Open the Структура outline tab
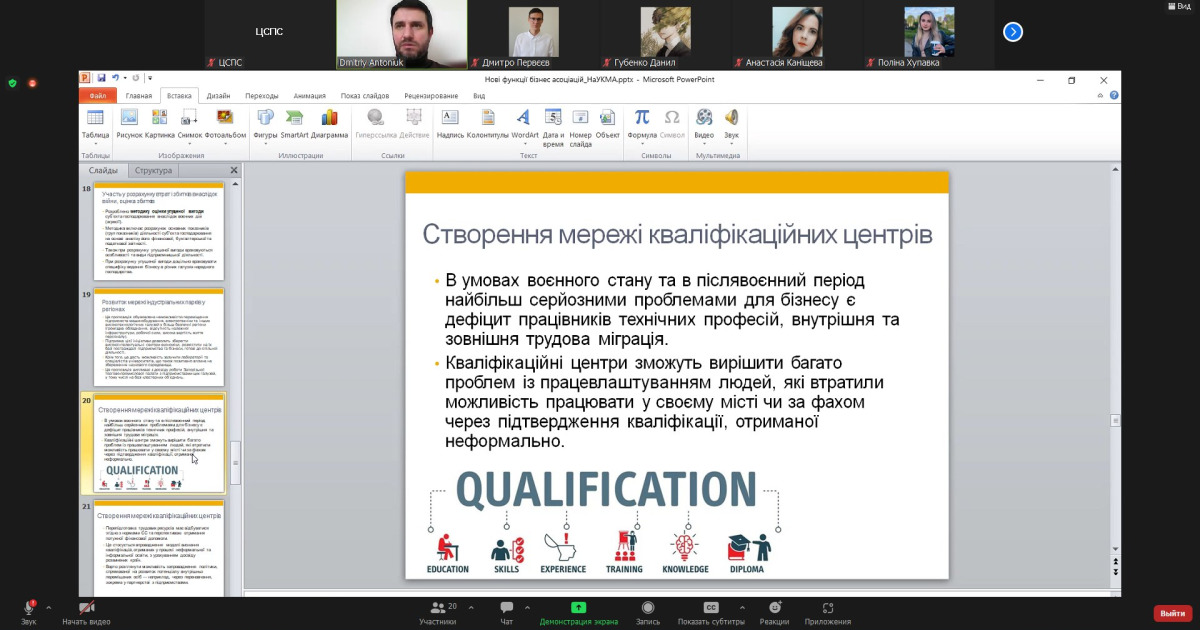The image size is (1200, 630). (x=153, y=170)
